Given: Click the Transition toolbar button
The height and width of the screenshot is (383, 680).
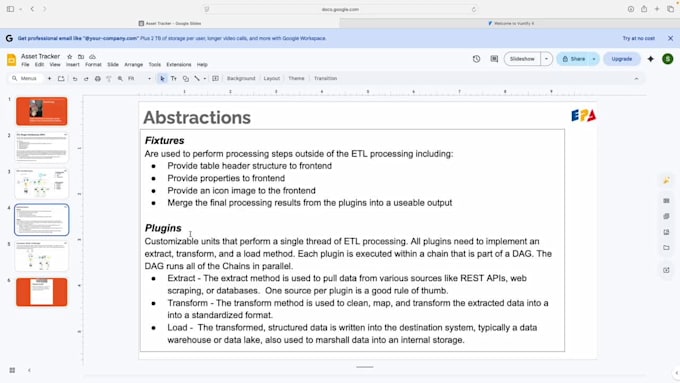Looking at the screenshot, I should [325, 79].
